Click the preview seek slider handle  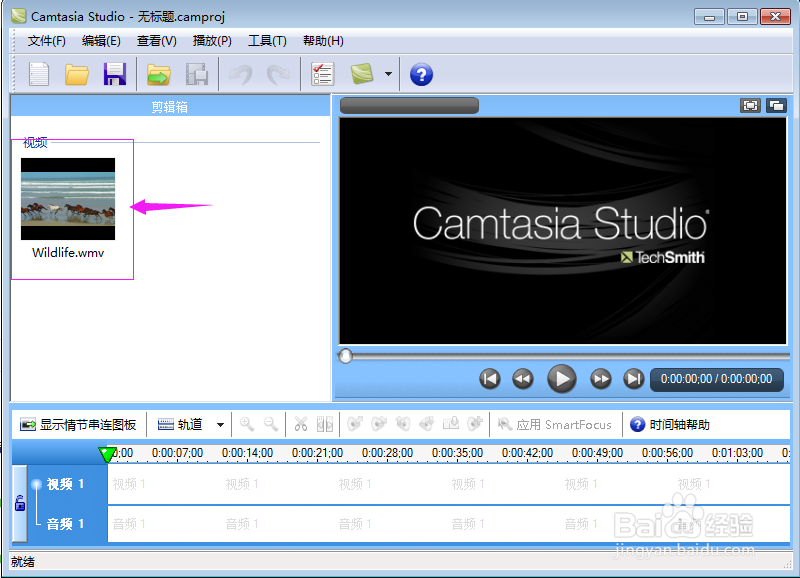[345, 356]
